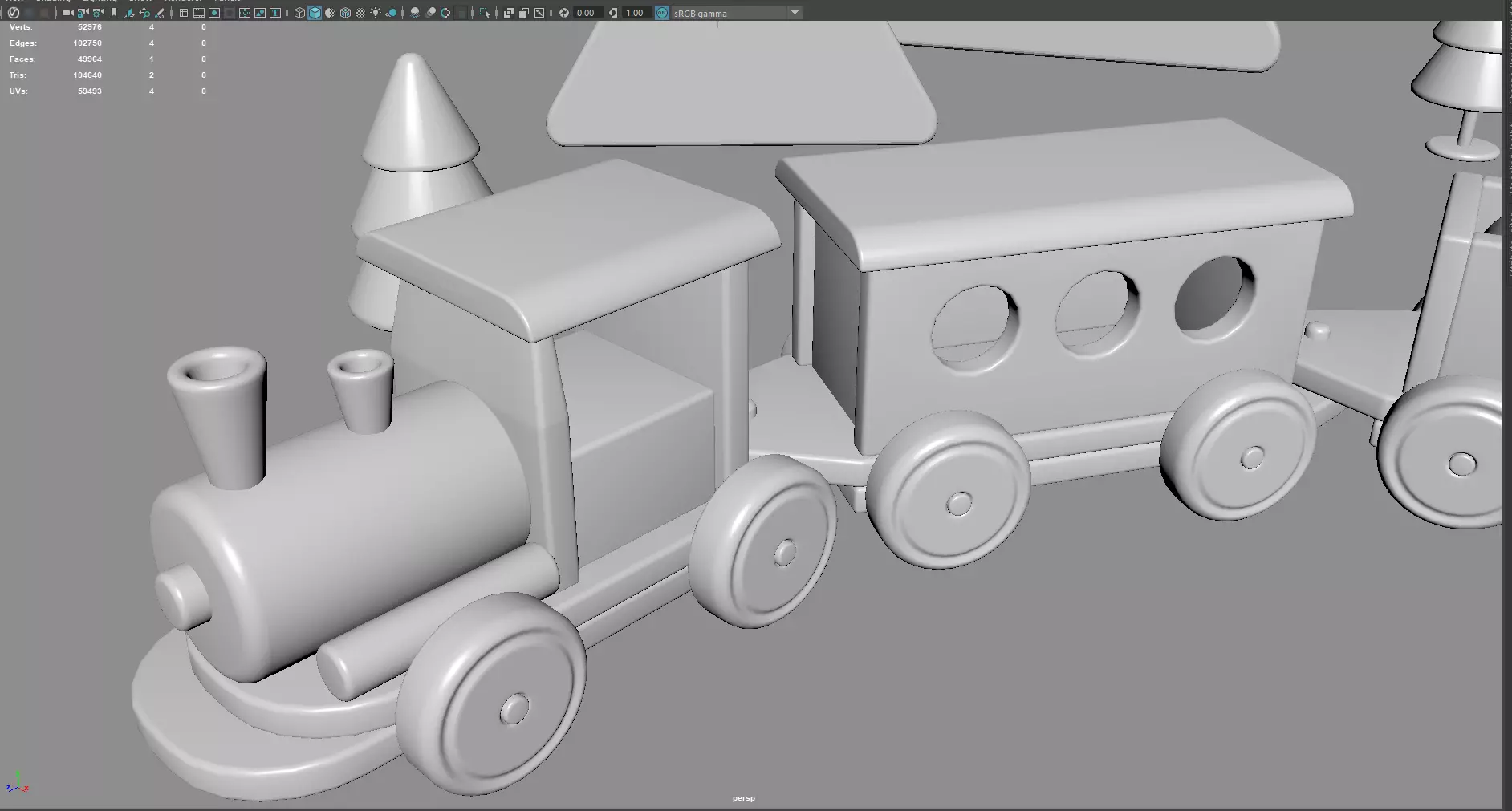The width and height of the screenshot is (1512, 811).
Task: Toggle the resolution gate icon
Action: [x=214, y=13]
